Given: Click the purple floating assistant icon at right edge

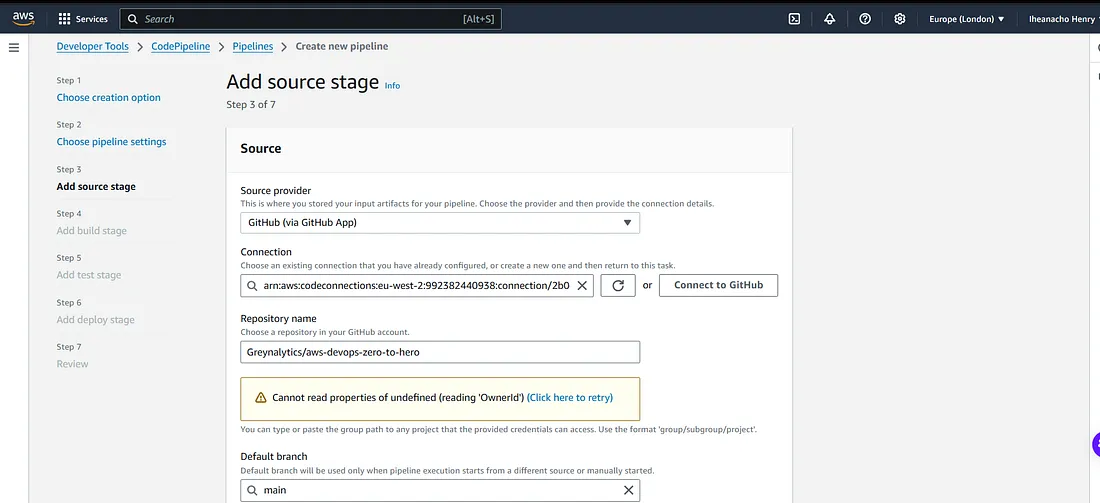Looking at the screenshot, I should click(1096, 444).
